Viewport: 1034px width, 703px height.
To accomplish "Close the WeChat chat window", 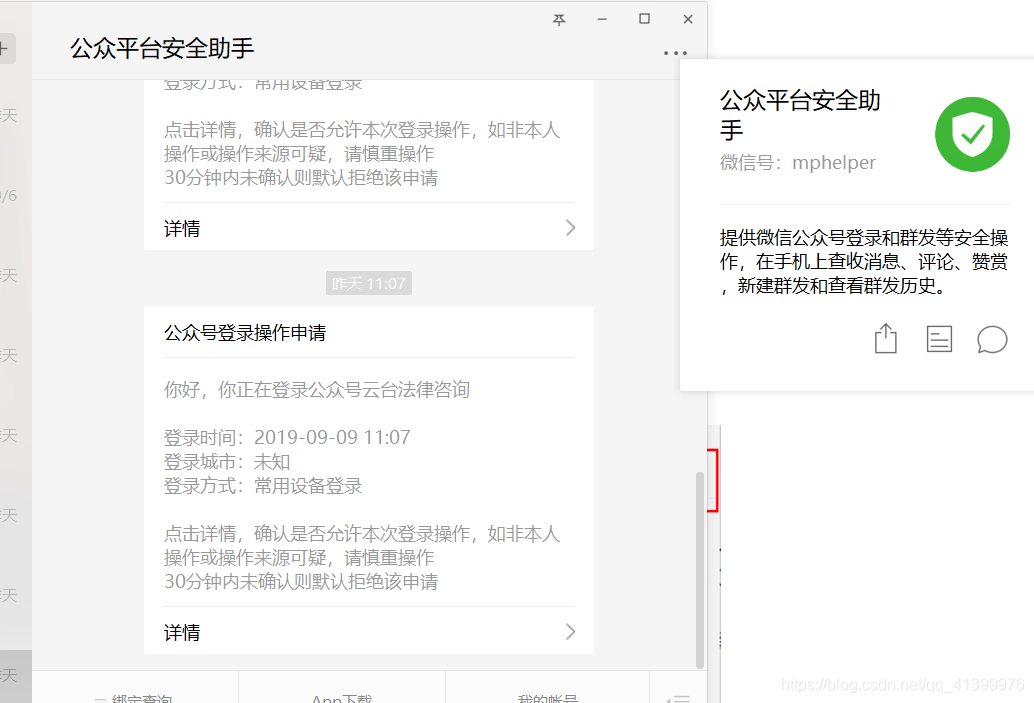I will [688, 19].
